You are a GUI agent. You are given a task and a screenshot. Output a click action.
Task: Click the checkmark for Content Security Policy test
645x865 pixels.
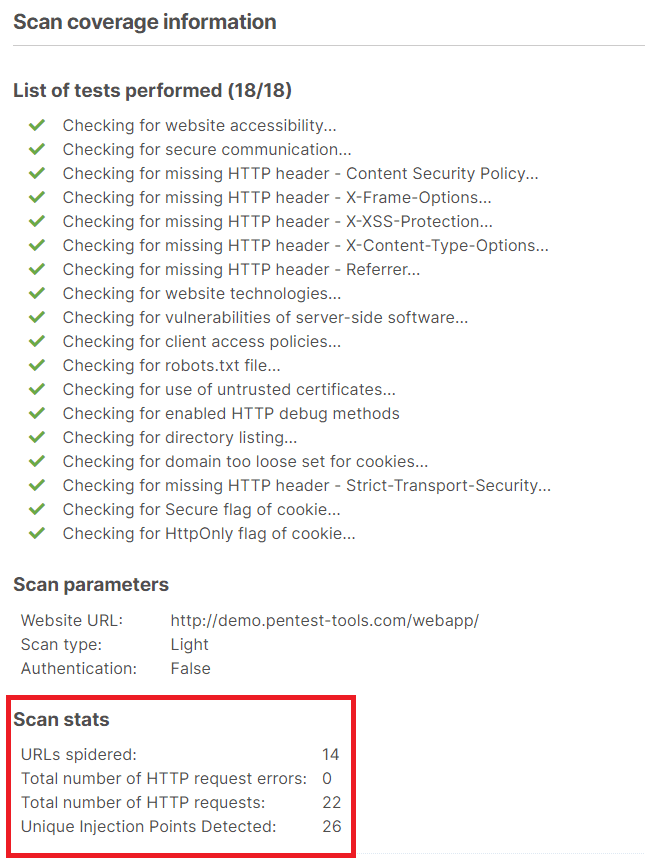pyautogui.click(x=37, y=173)
